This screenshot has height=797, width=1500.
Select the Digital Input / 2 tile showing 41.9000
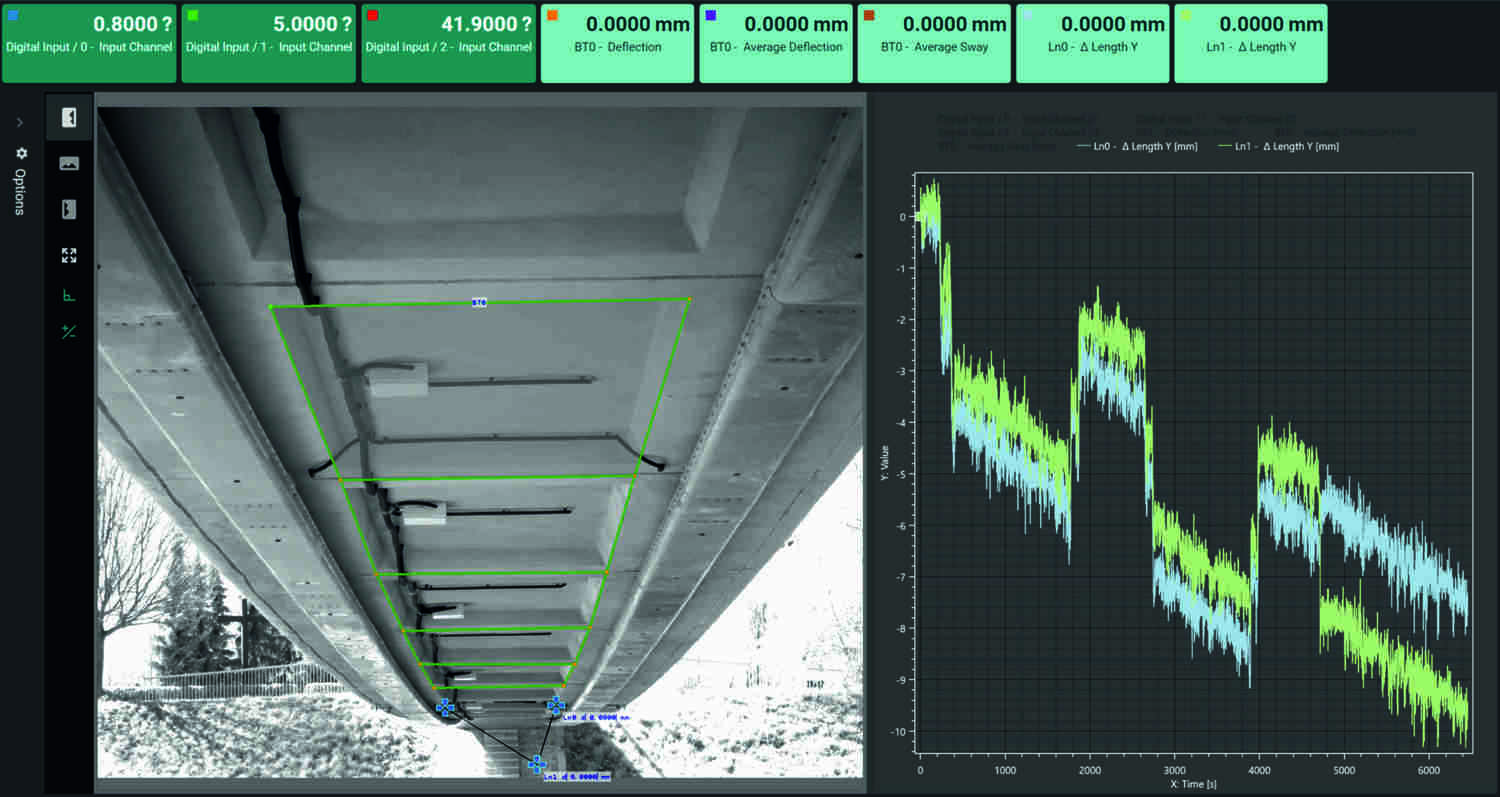(x=448, y=43)
